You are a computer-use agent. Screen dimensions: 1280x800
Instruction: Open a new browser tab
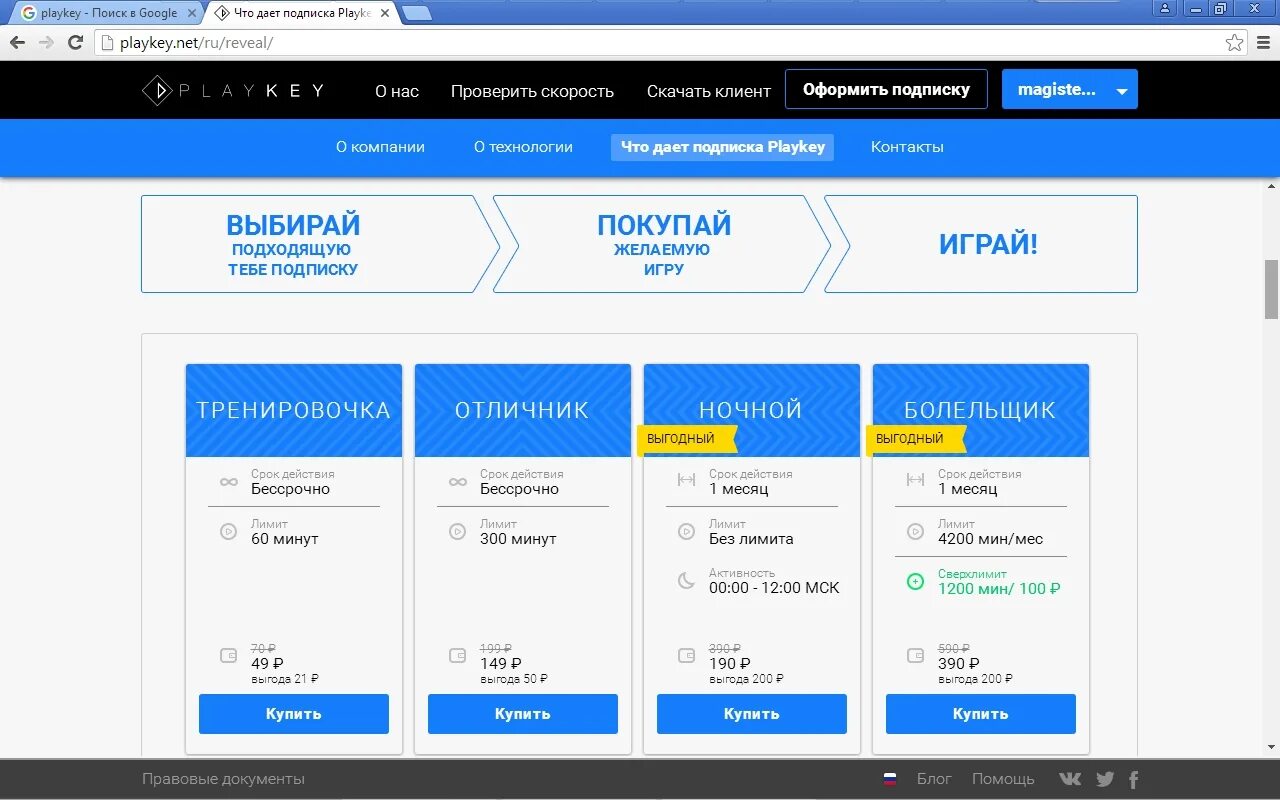(417, 13)
